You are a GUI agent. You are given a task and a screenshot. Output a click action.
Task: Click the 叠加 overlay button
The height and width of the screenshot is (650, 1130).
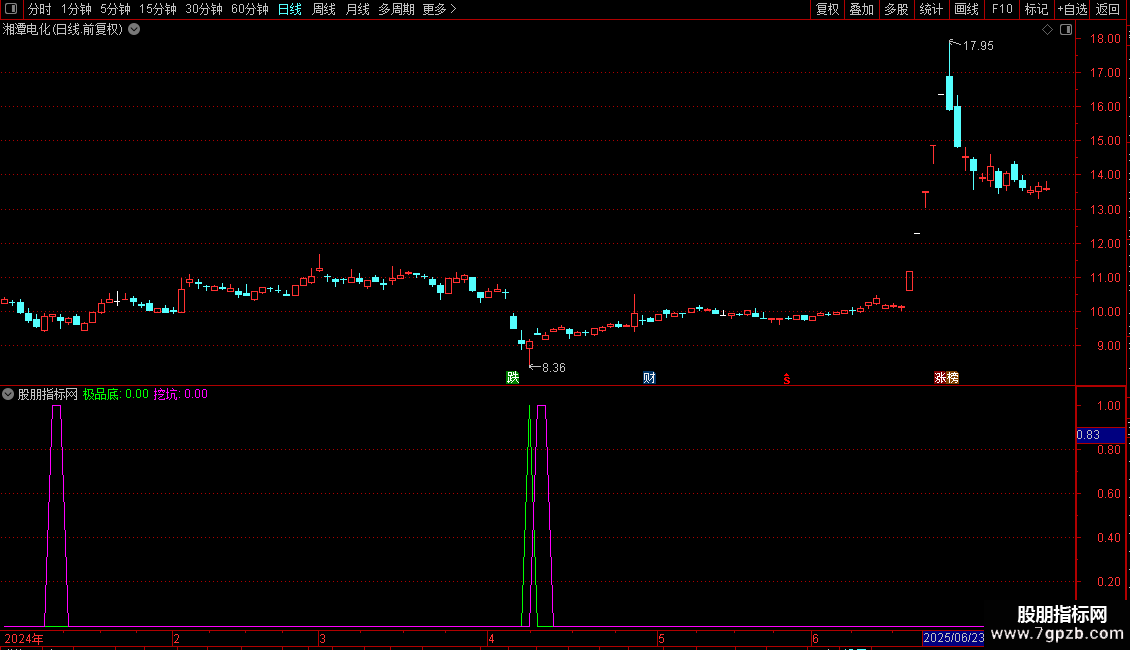tap(861, 9)
